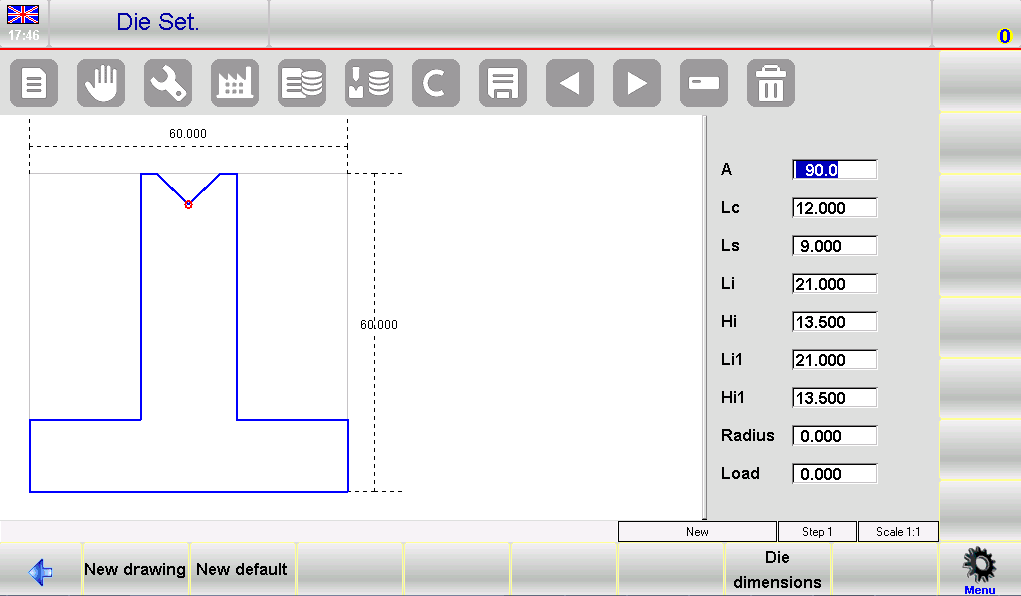Click the UK flag language icon
1021x596 pixels.
pyautogui.click(x=22, y=14)
